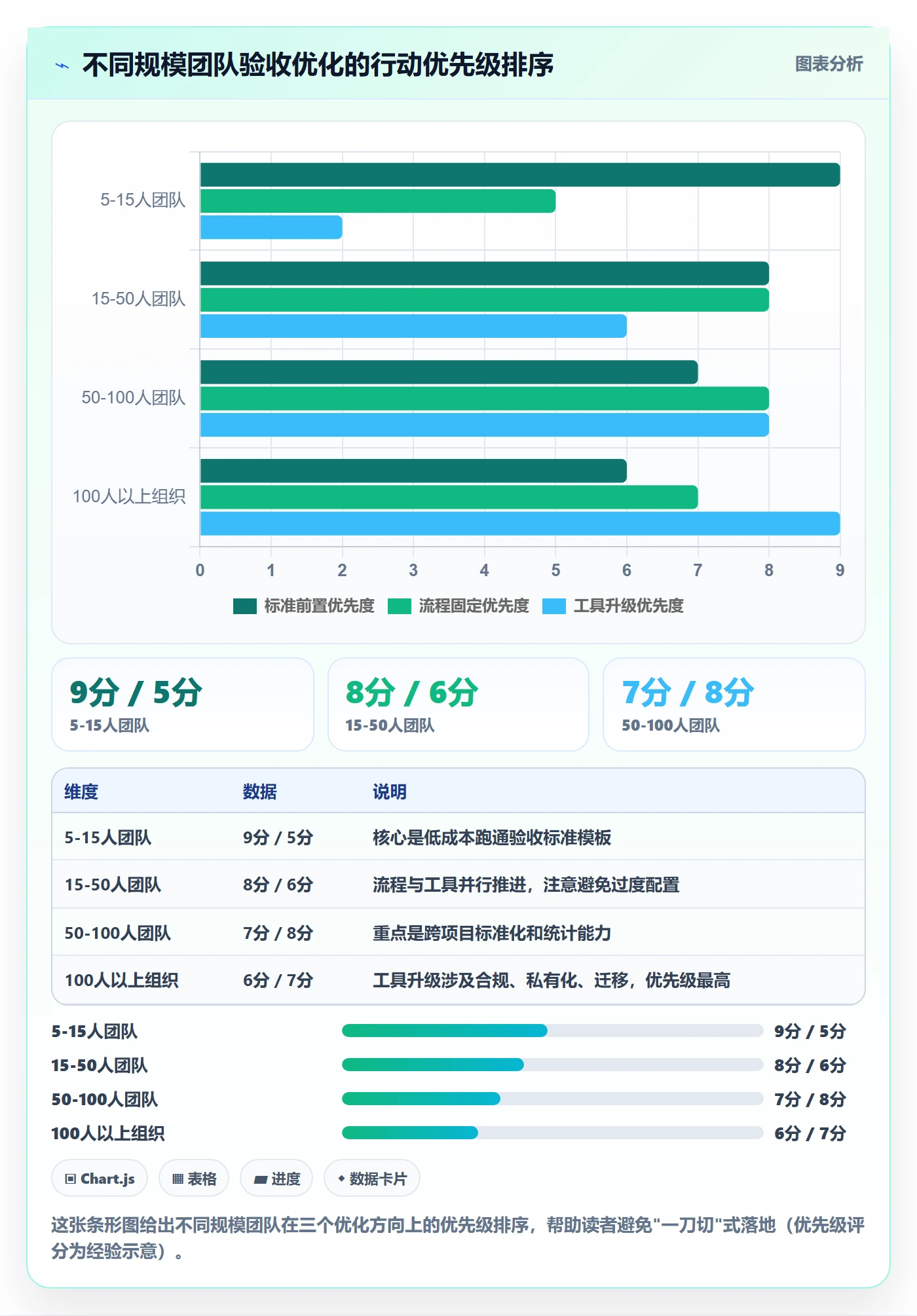This screenshot has width=917, height=1316.
Task: Open the 9分 / 5分 data card
Action: (183, 704)
